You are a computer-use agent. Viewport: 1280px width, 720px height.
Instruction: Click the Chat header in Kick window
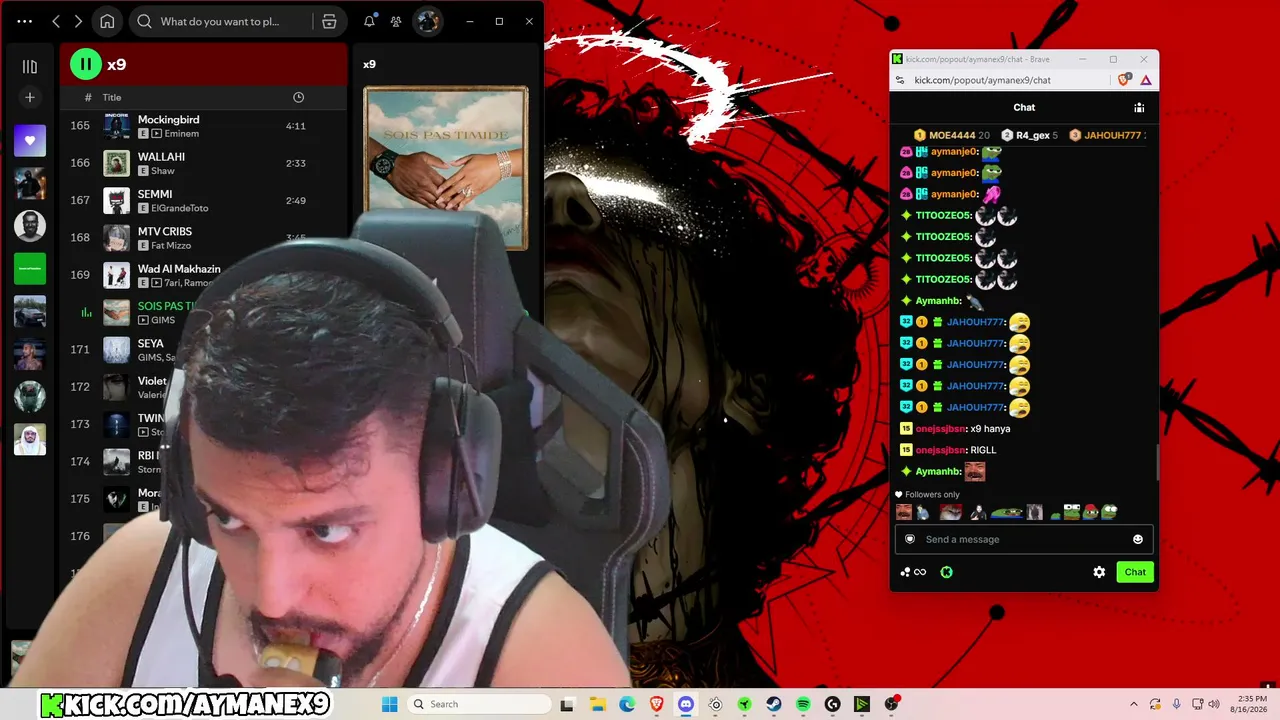pyautogui.click(x=1024, y=107)
